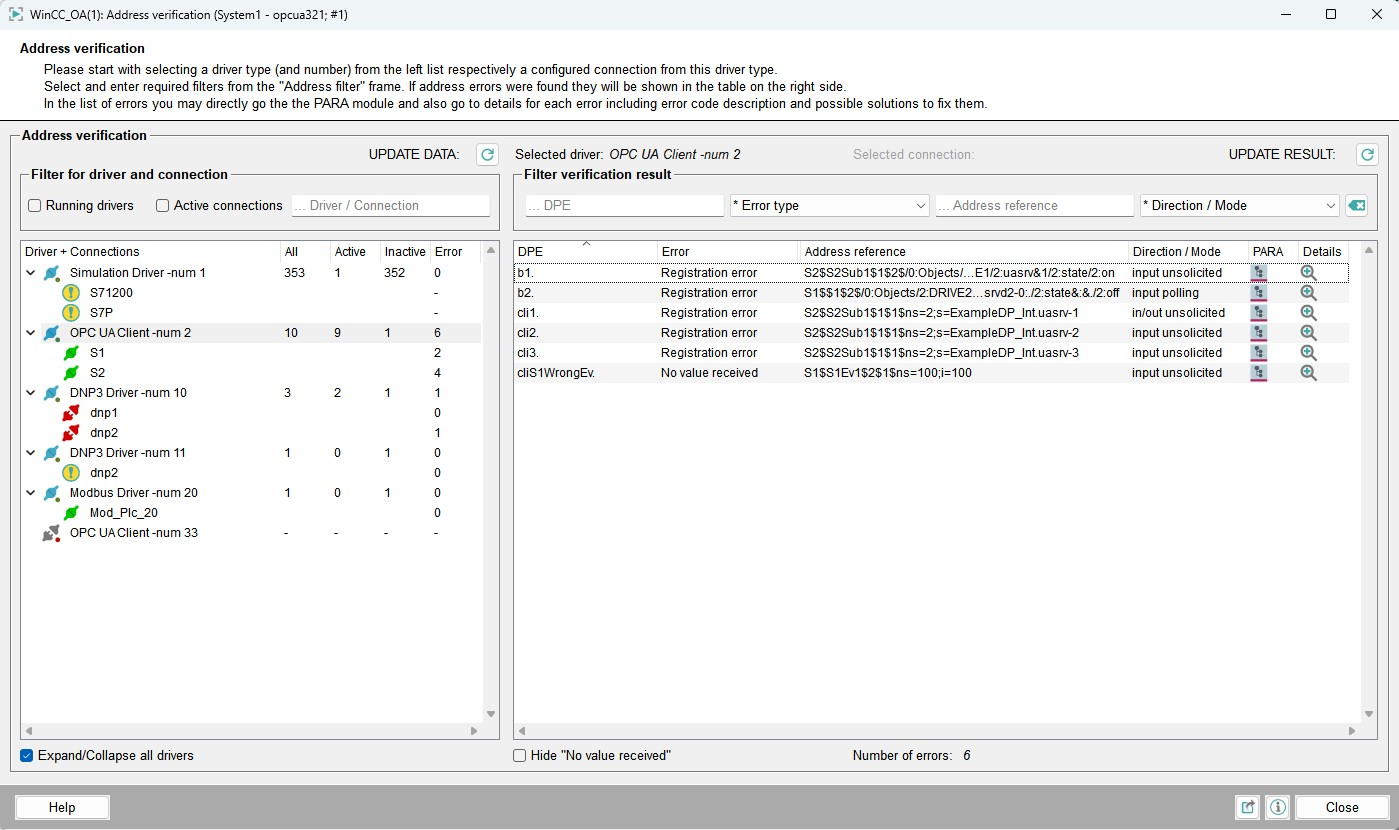This screenshot has width=1399, height=830.
Task: Click the UPDATE DATA refresh icon
Action: [487, 154]
